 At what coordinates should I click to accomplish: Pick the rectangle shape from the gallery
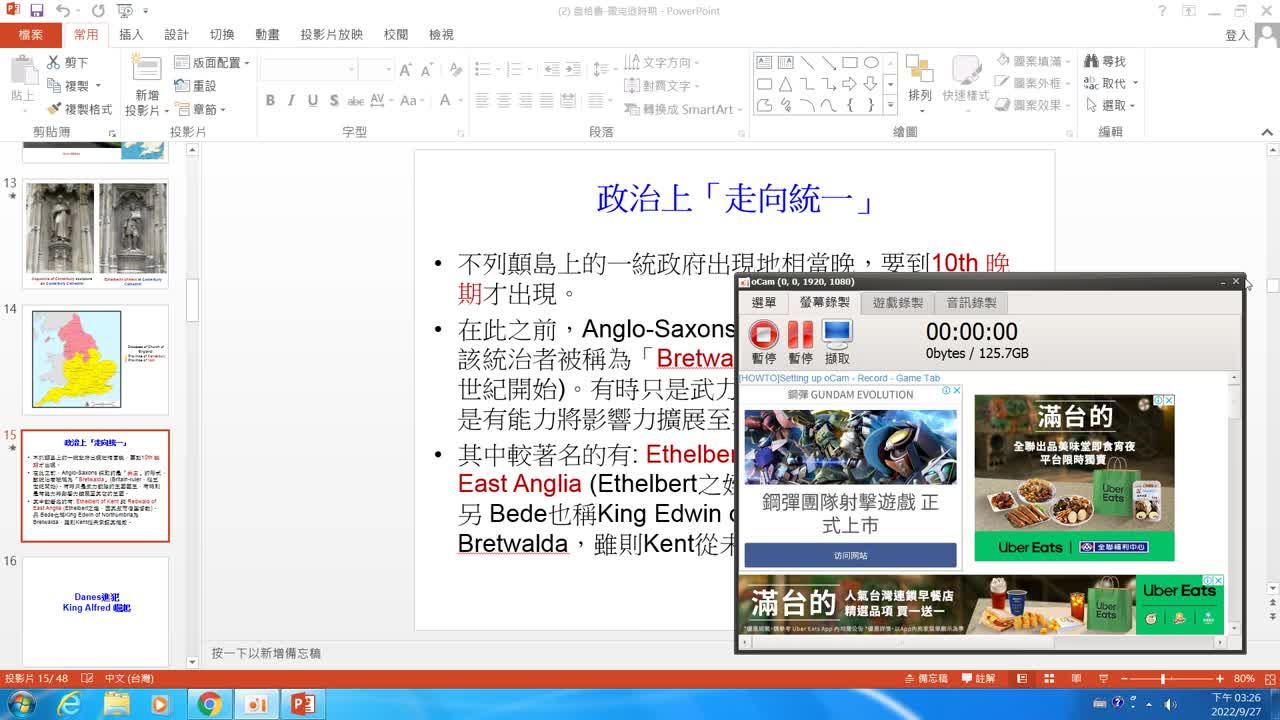click(x=850, y=62)
